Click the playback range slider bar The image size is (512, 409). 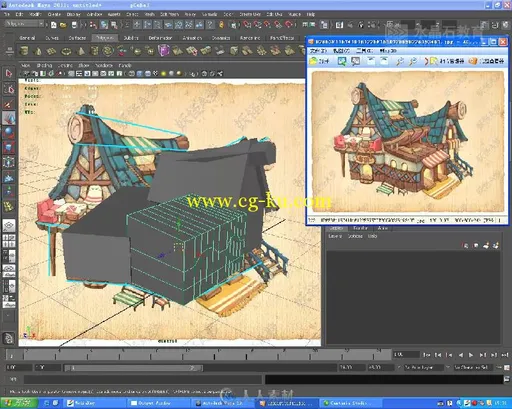133,368
